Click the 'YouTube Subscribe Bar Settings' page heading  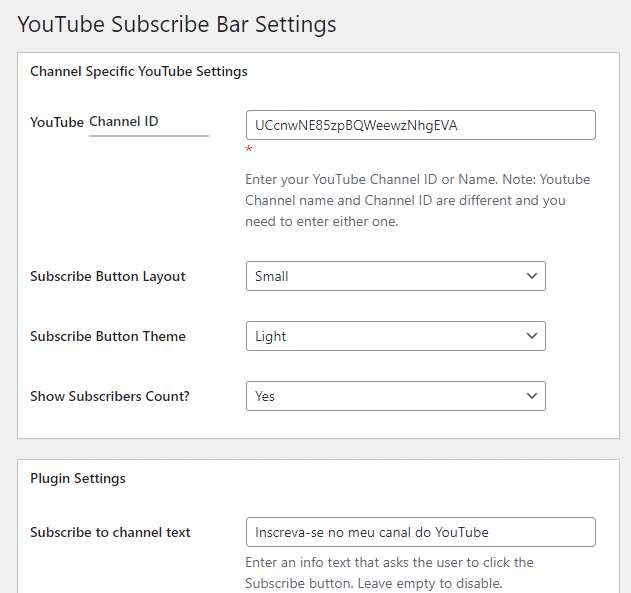(x=177, y=24)
